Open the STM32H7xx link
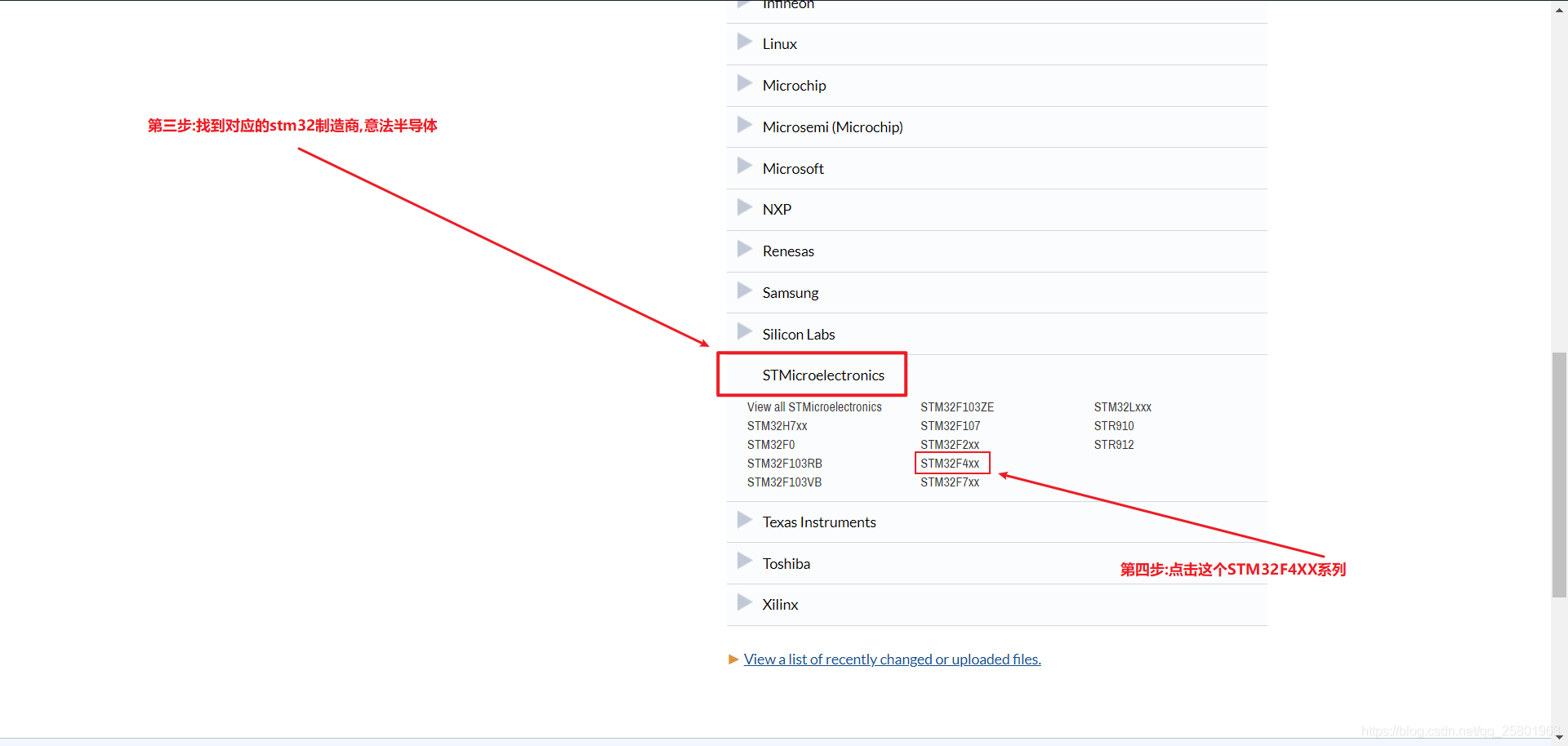This screenshot has width=1568, height=746. click(777, 426)
